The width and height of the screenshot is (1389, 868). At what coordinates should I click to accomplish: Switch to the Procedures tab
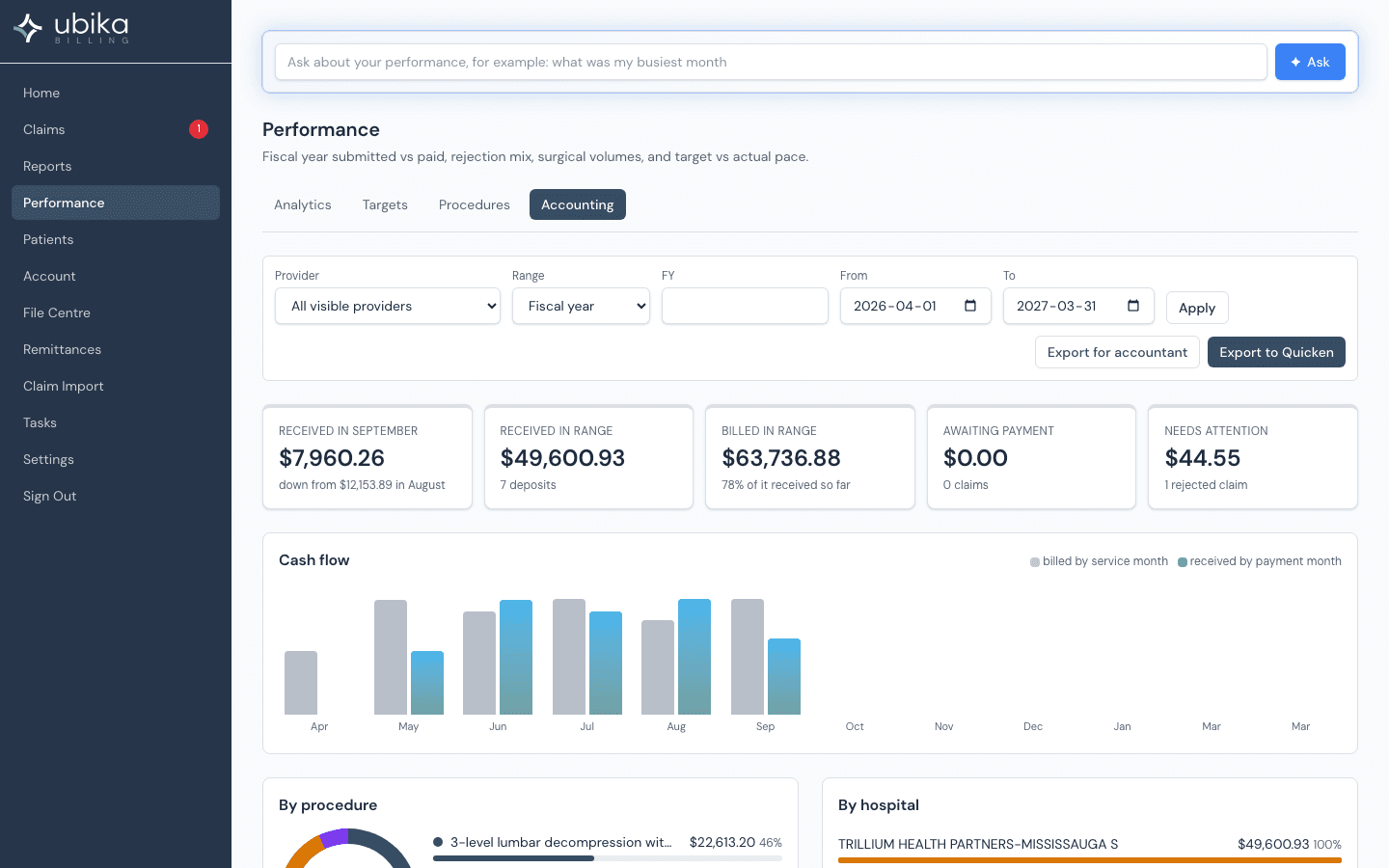tap(475, 204)
